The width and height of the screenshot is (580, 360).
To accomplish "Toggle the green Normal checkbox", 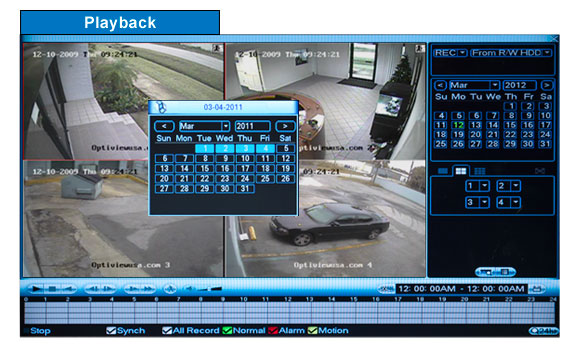I will (227, 331).
